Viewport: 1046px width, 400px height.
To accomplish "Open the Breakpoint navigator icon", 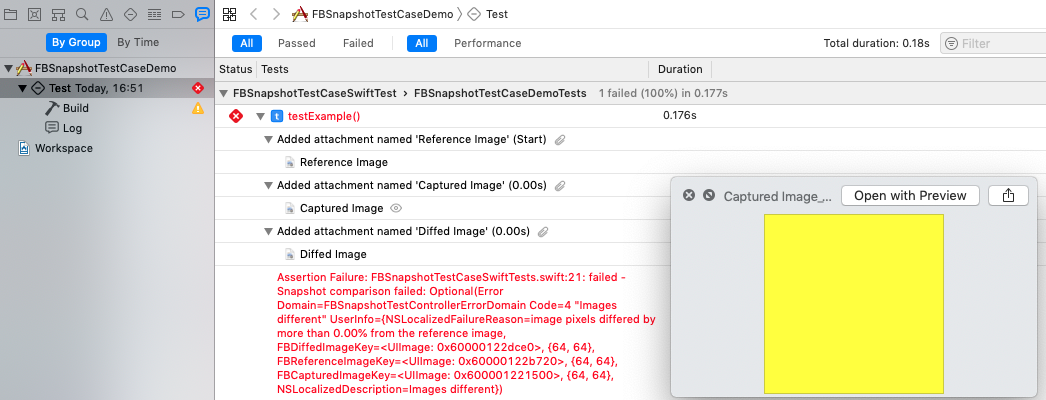I will coord(178,14).
